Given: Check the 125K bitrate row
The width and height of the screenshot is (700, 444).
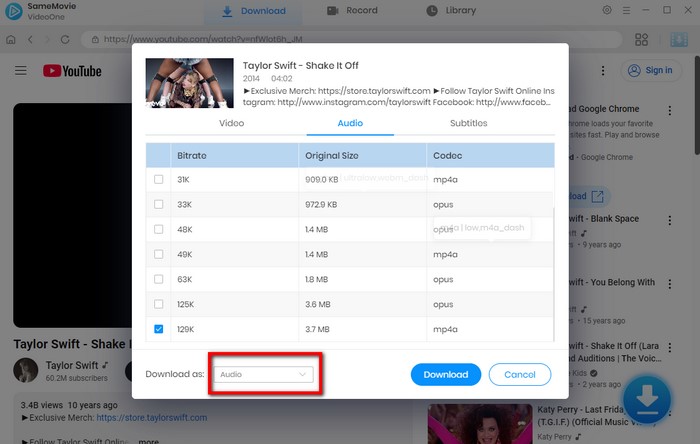Looking at the screenshot, I should 158,304.
